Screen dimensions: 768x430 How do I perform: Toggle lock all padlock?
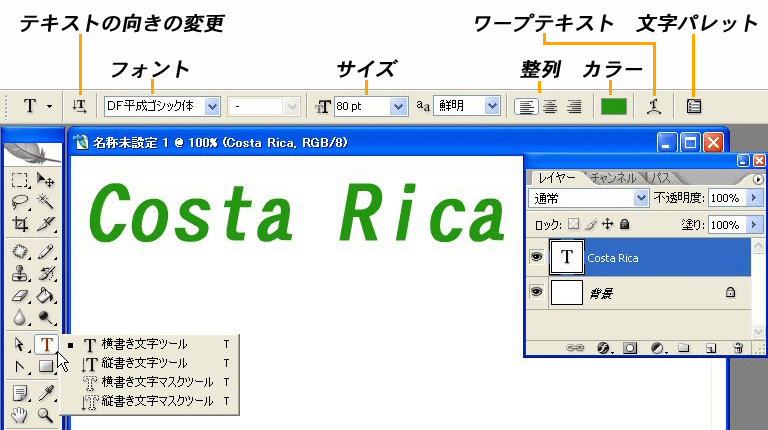[x=624, y=224]
